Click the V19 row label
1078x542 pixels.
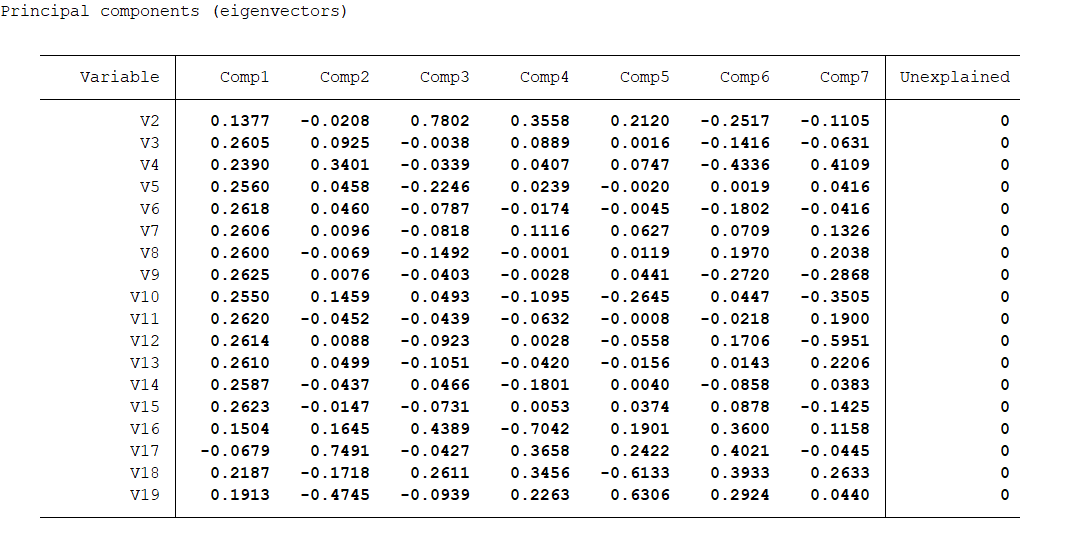coord(144,495)
